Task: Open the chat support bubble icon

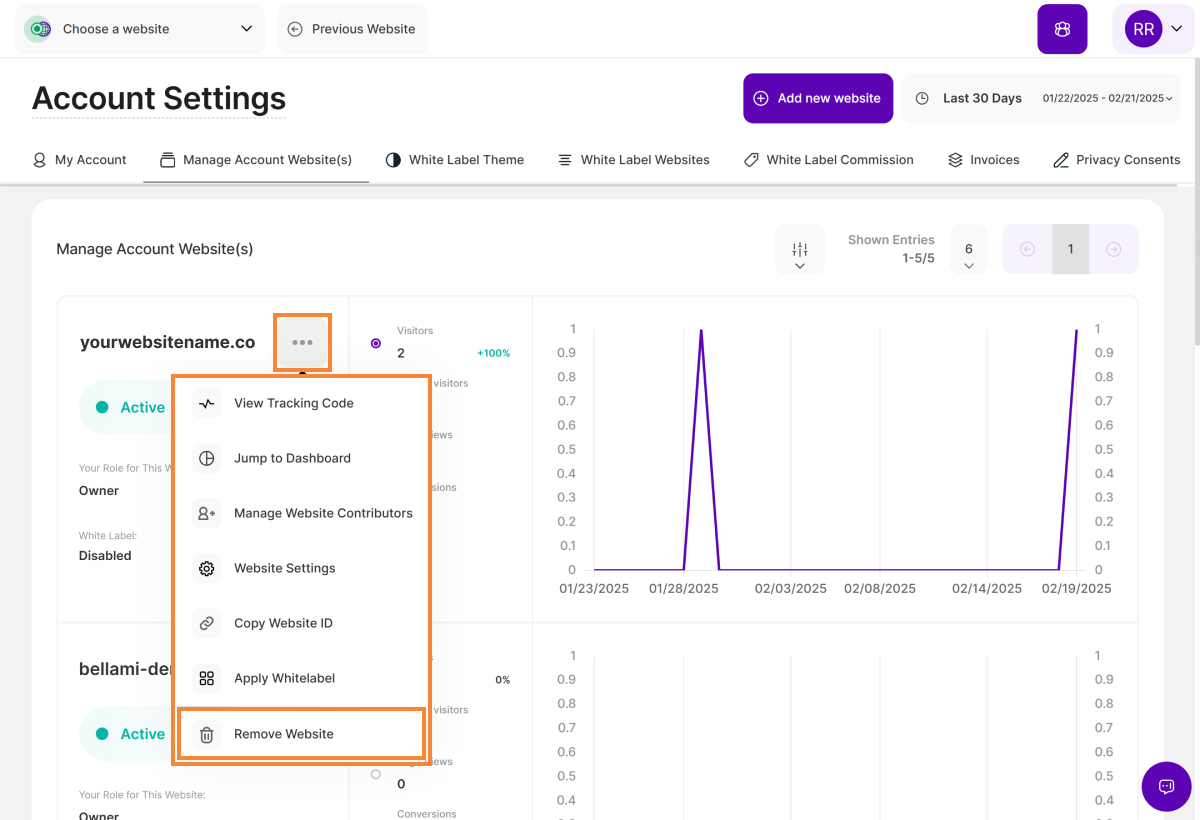Action: [1166, 786]
